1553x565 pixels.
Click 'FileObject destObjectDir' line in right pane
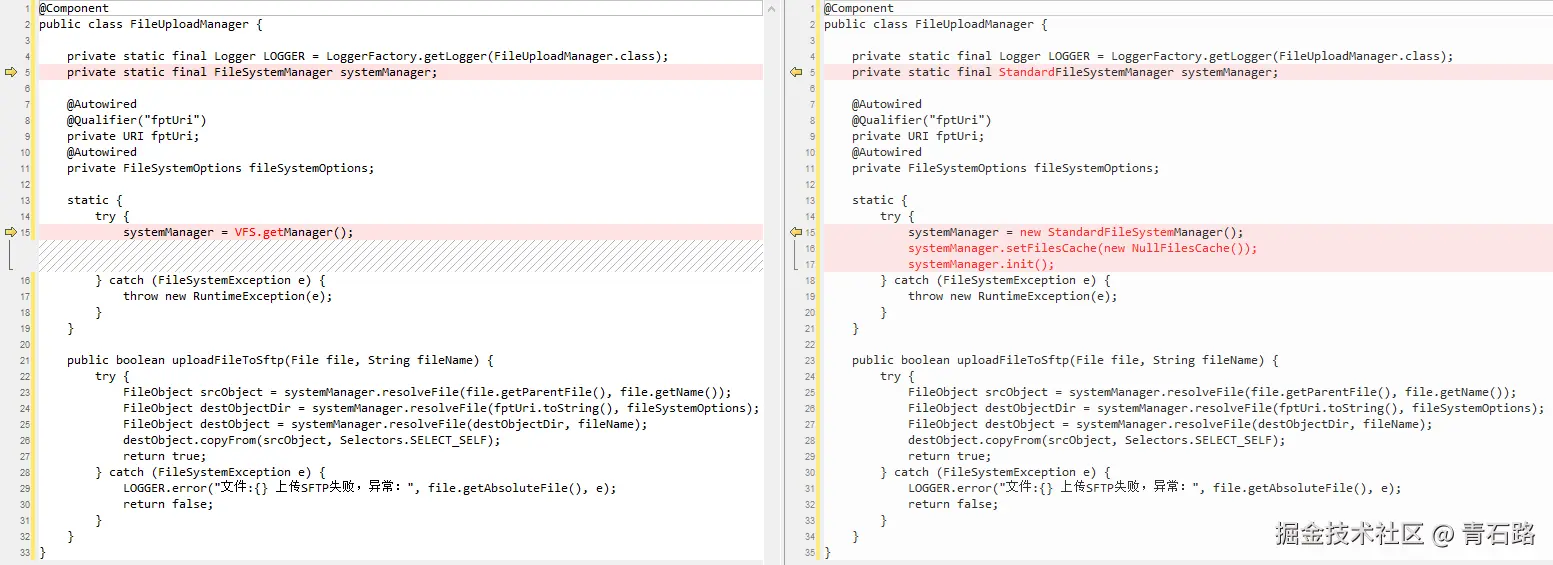click(1226, 408)
